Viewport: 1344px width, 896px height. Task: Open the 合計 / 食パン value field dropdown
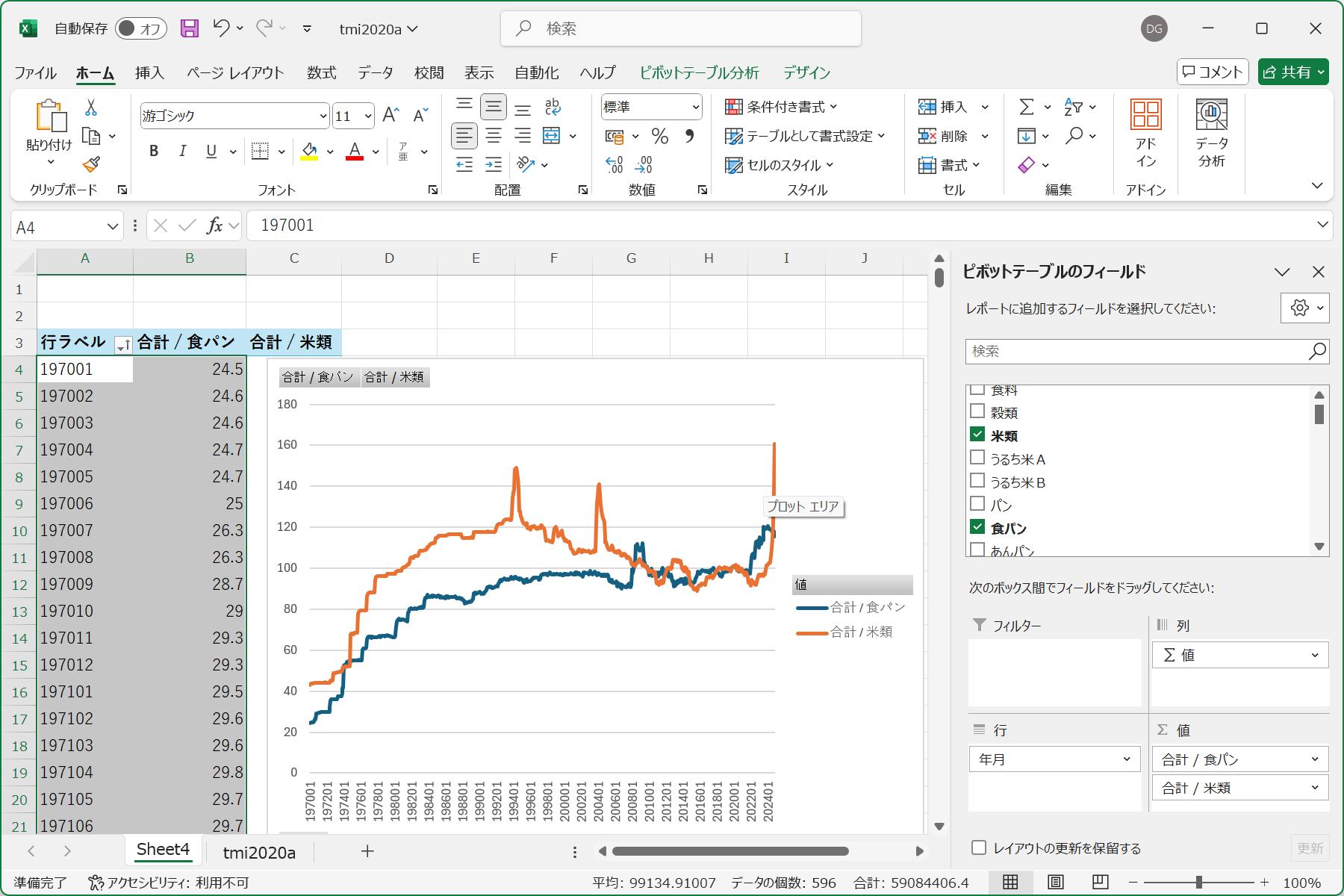(1315, 759)
